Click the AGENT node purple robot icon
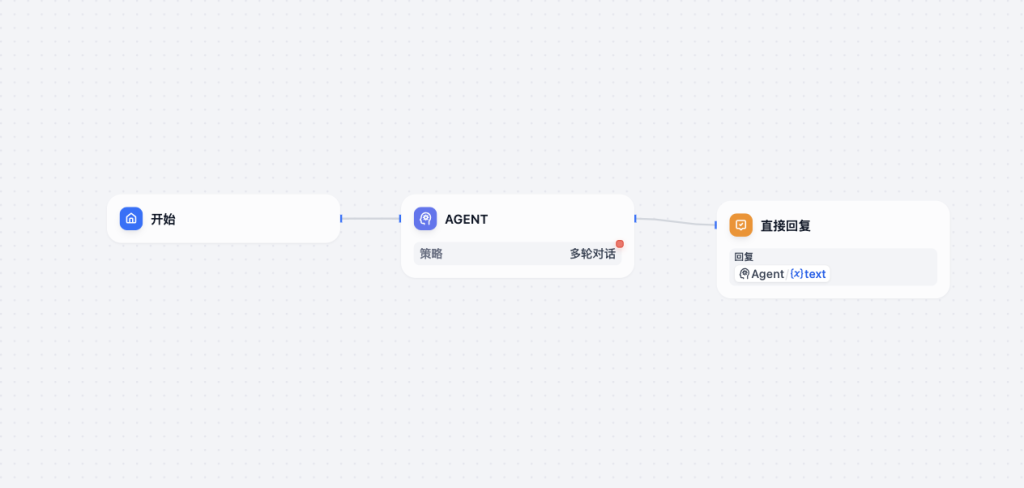The image size is (1024, 488). click(425, 219)
